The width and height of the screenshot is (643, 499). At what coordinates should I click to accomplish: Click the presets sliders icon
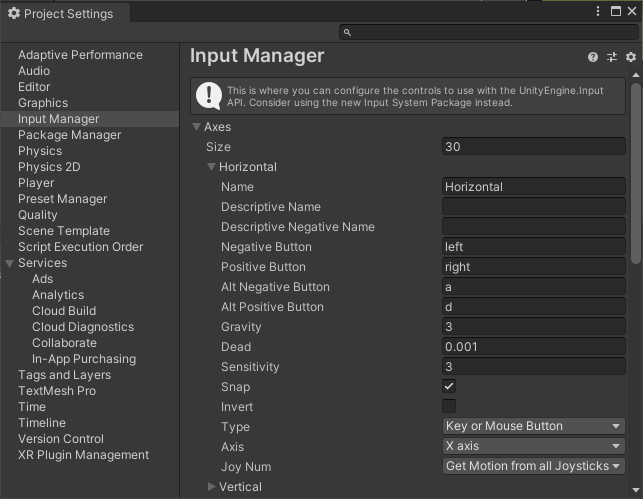click(612, 58)
